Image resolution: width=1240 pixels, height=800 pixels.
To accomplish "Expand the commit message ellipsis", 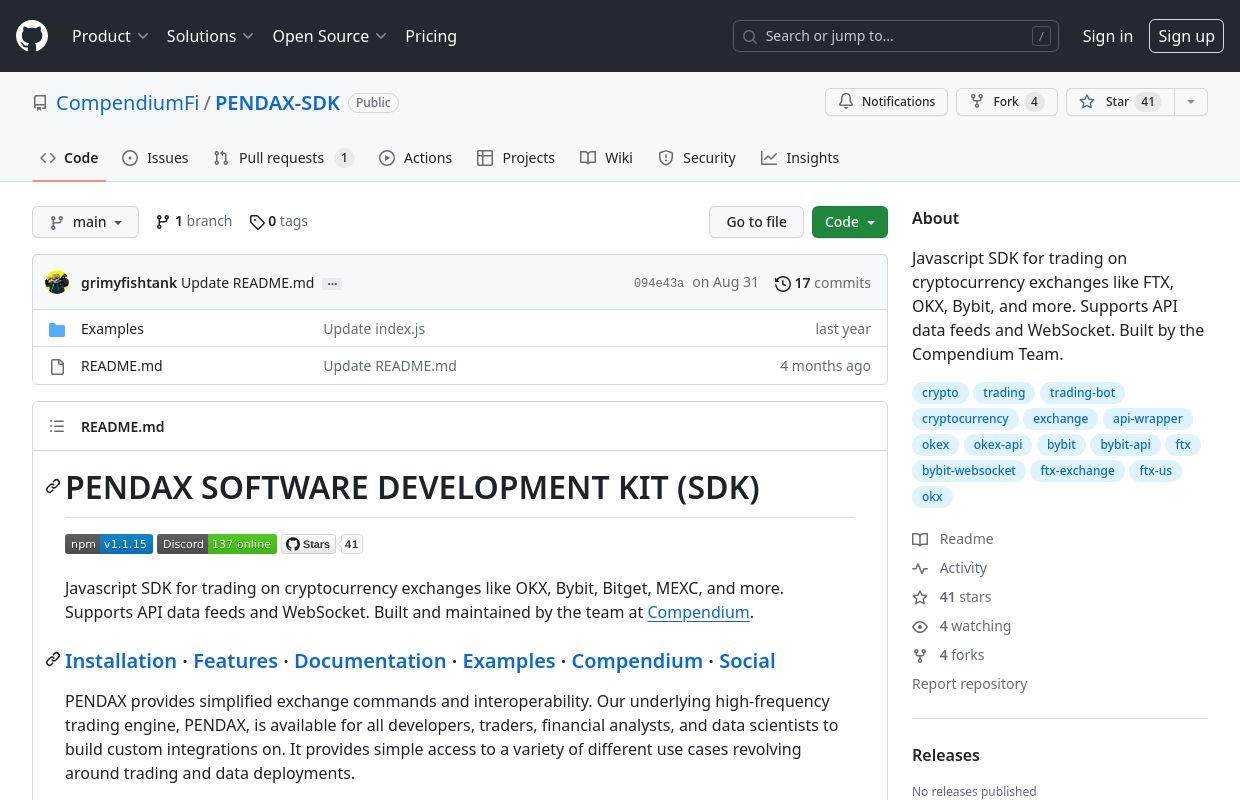I will coord(333,284).
